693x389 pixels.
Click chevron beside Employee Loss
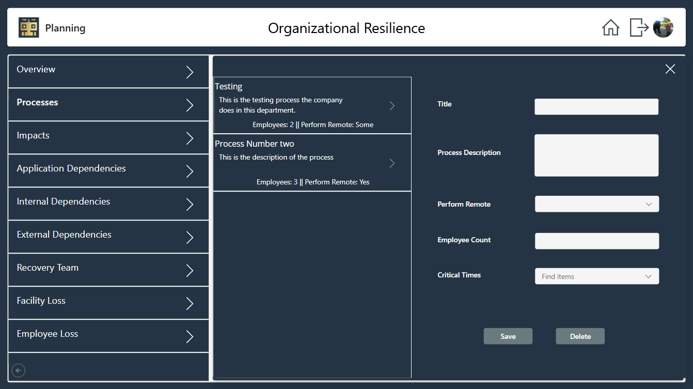(x=190, y=337)
